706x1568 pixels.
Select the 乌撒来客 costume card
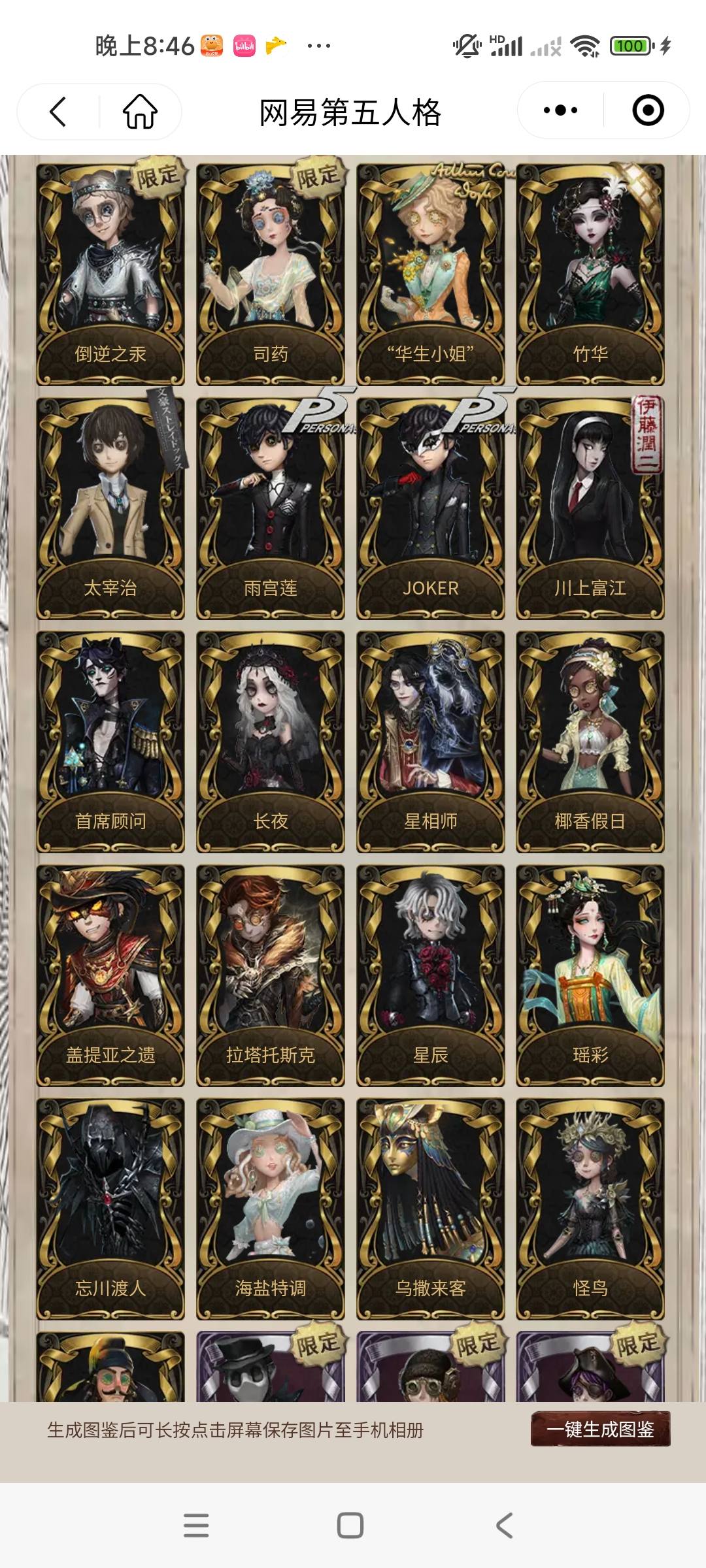click(x=431, y=1209)
